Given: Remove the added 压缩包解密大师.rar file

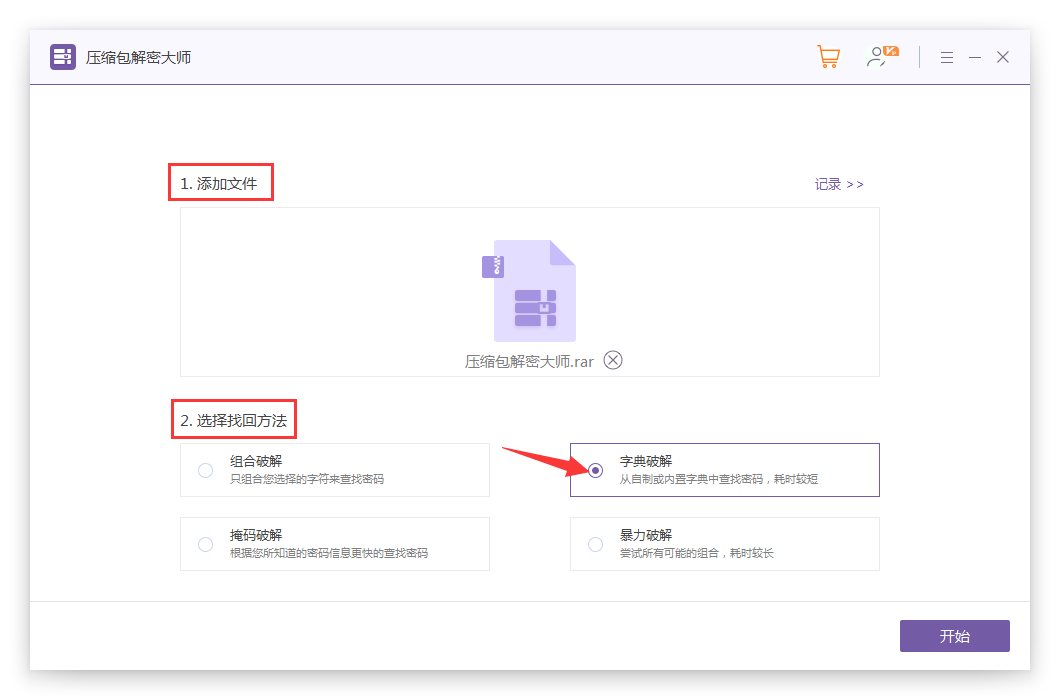Looking at the screenshot, I should coord(613,361).
